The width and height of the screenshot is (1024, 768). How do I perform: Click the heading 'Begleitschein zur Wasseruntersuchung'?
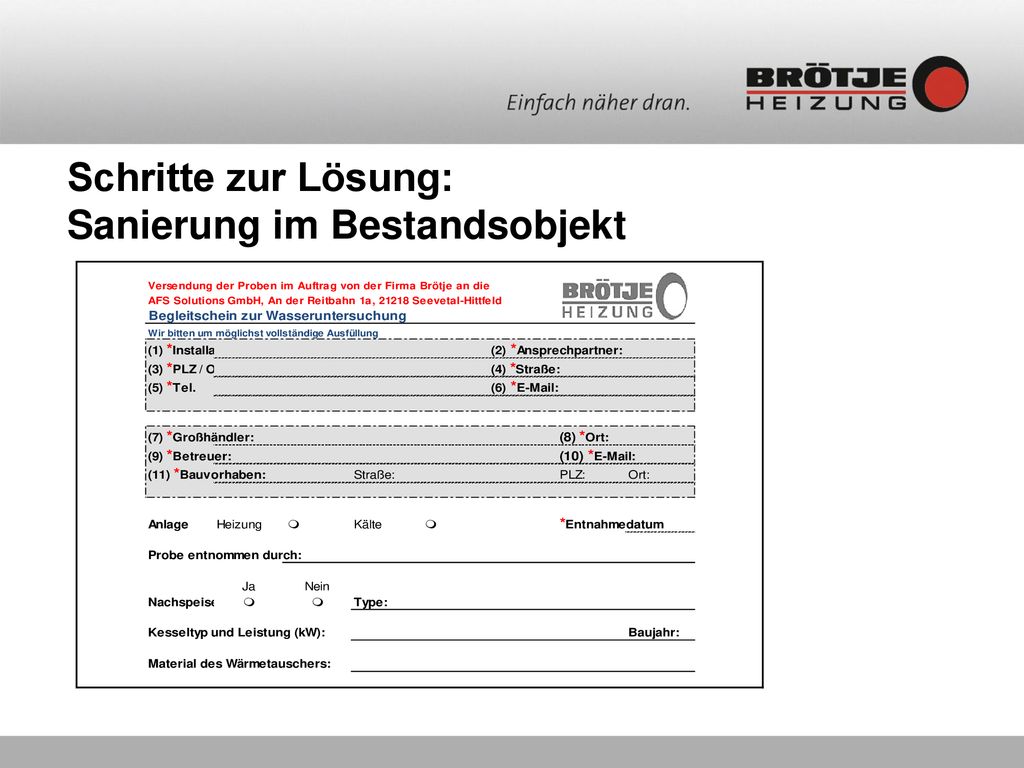tap(278, 316)
